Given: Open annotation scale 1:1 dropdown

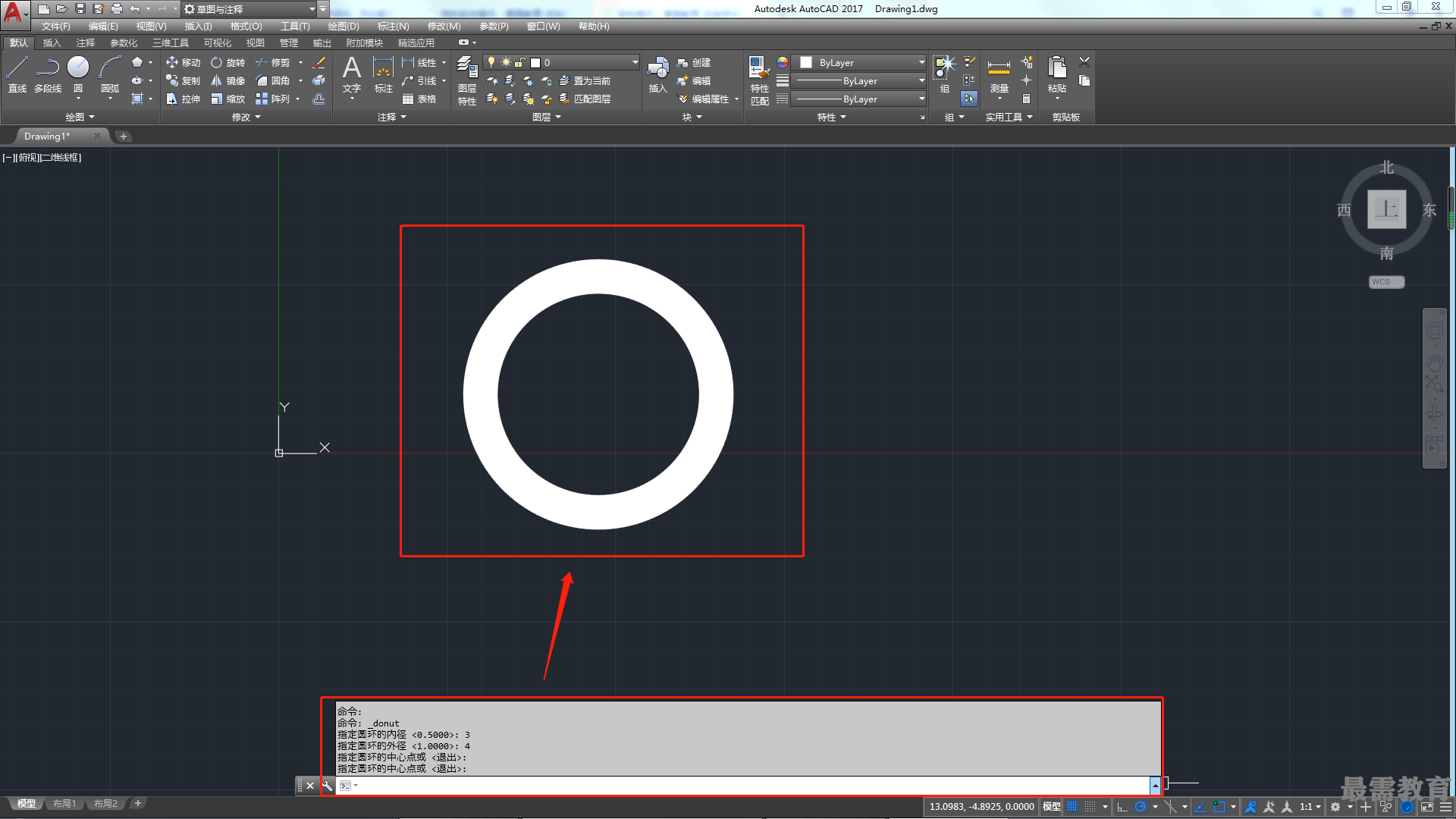Looking at the screenshot, I should click(1310, 807).
